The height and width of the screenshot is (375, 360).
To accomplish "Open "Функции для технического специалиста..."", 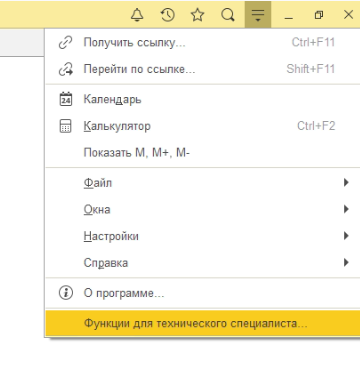I will click(203, 323).
